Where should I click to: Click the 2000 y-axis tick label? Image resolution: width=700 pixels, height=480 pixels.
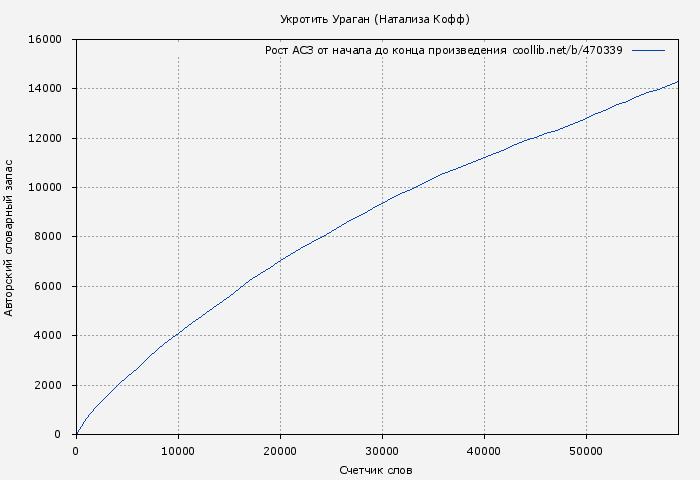click(49, 386)
